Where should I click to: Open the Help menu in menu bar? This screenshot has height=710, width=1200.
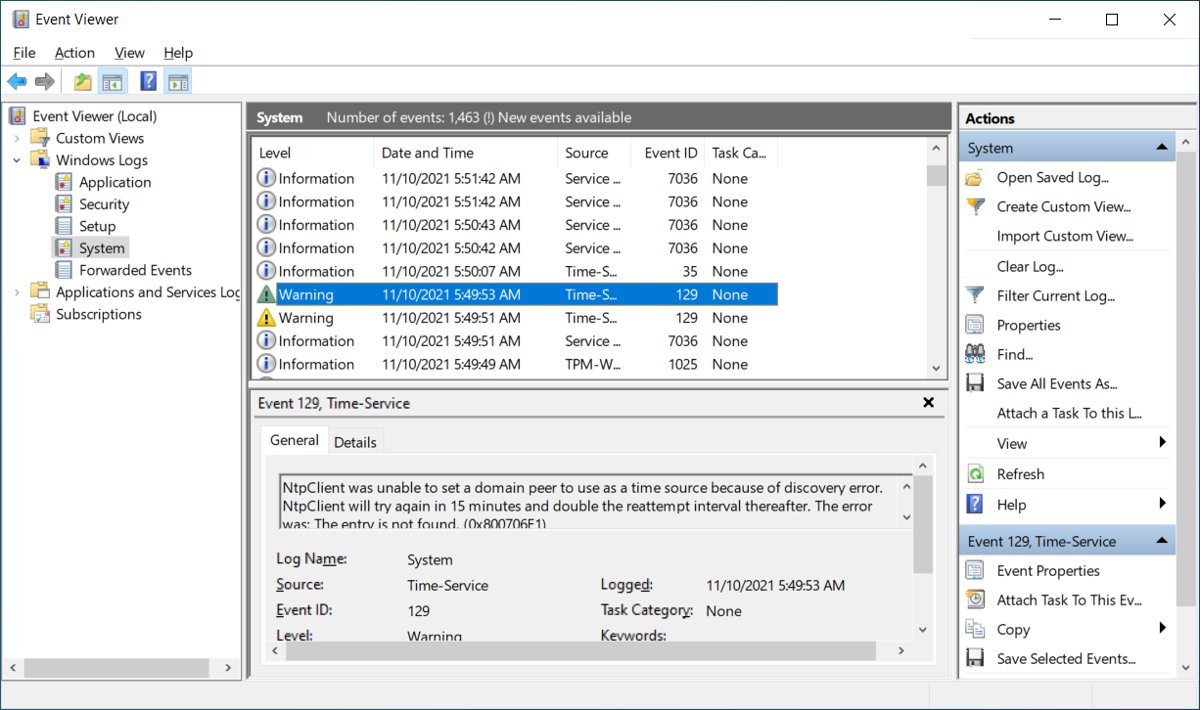click(178, 53)
